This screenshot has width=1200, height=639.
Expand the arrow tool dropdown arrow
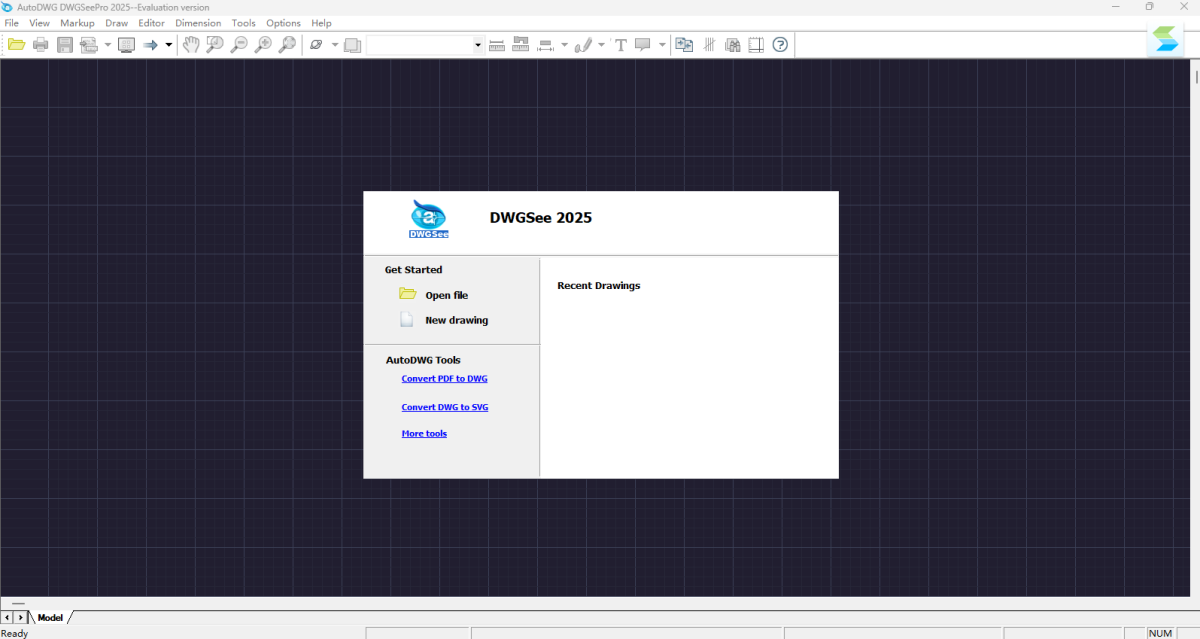169,45
